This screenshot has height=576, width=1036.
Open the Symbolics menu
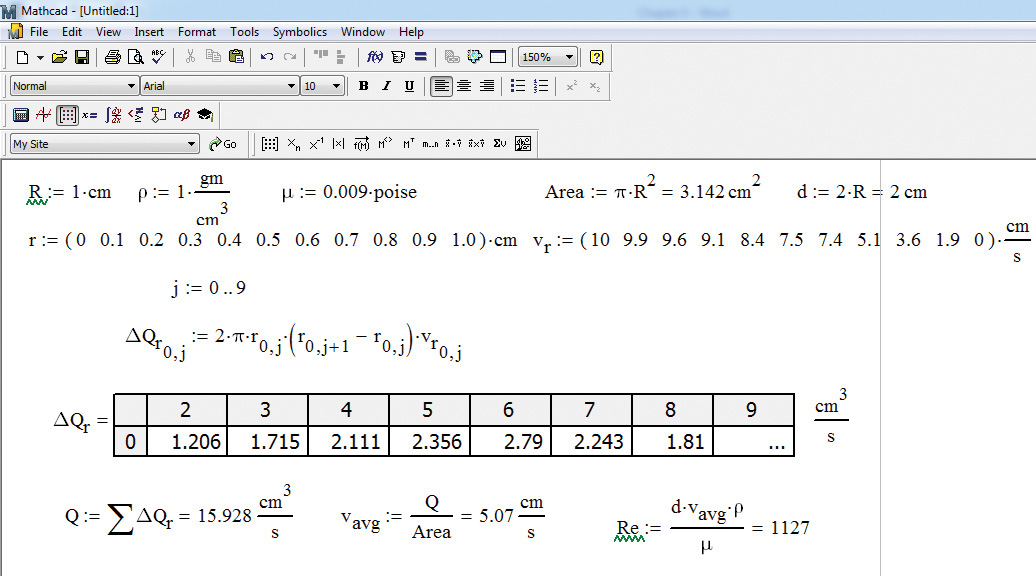tap(299, 32)
